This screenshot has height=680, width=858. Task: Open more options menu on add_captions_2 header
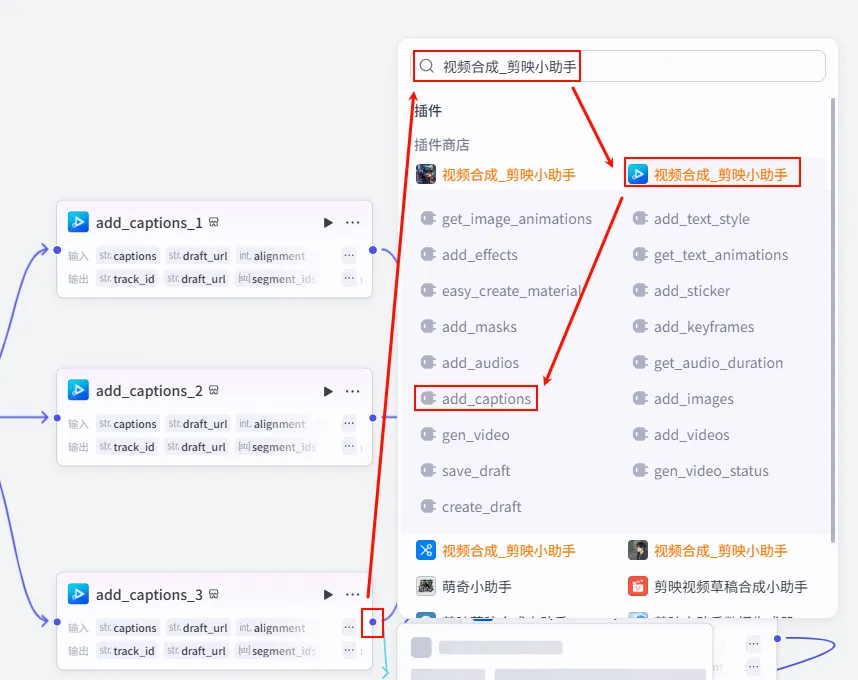click(x=352, y=391)
